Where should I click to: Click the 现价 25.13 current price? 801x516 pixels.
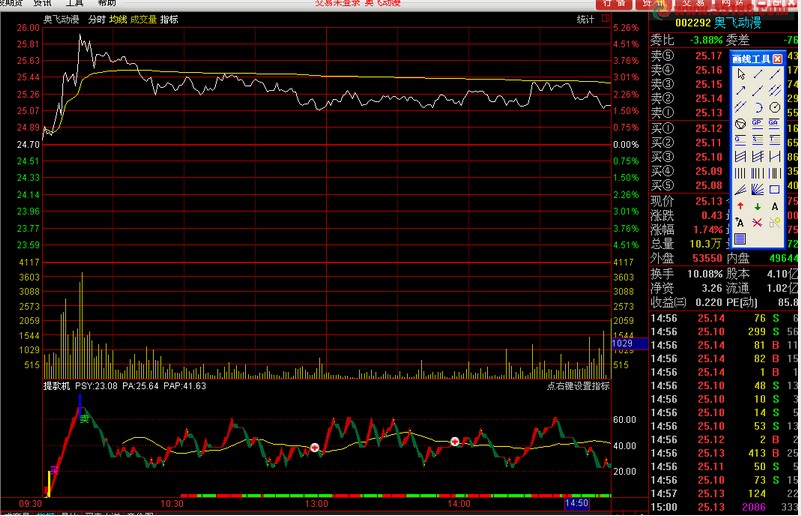[709, 201]
